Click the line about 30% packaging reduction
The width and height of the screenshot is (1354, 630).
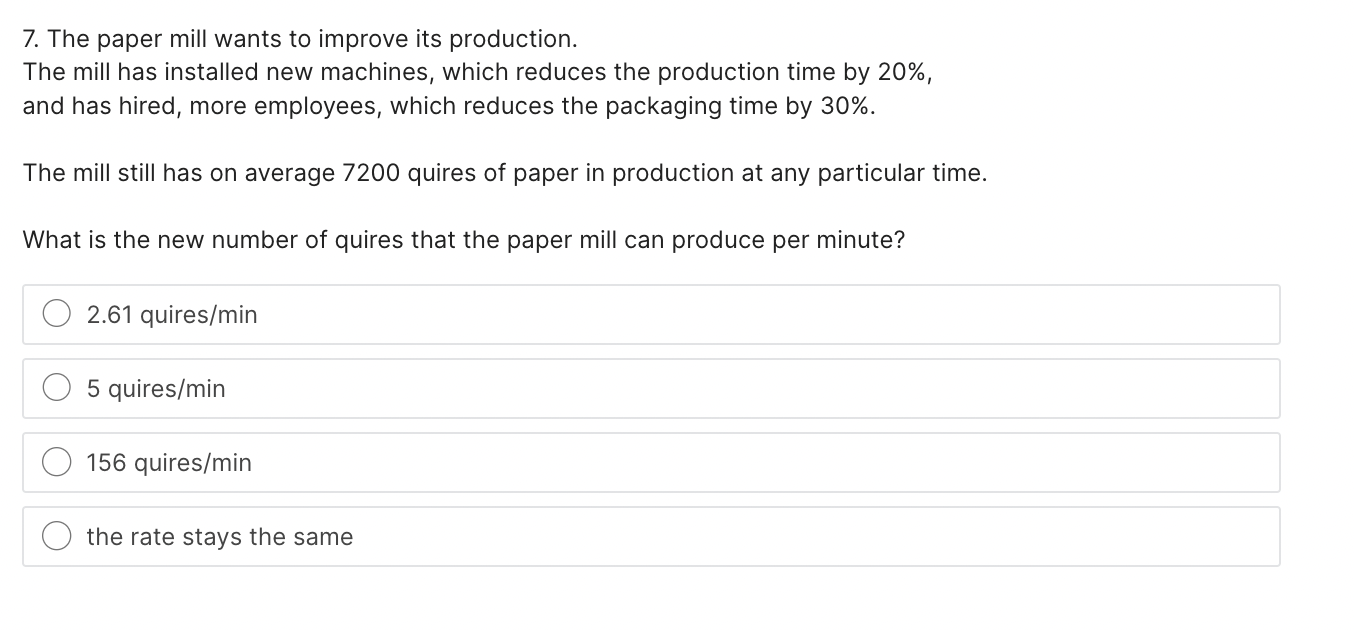448,105
